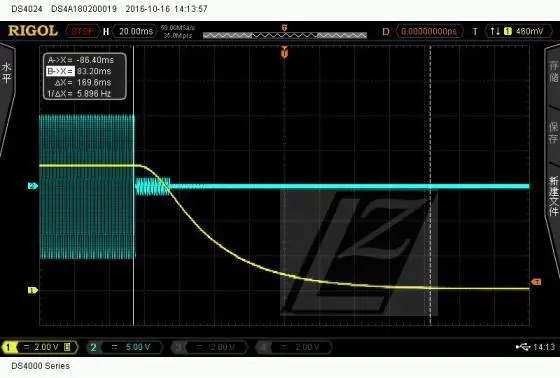The height and width of the screenshot is (378, 560).
Task: Click the USB connection status icon
Action: point(523,347)
